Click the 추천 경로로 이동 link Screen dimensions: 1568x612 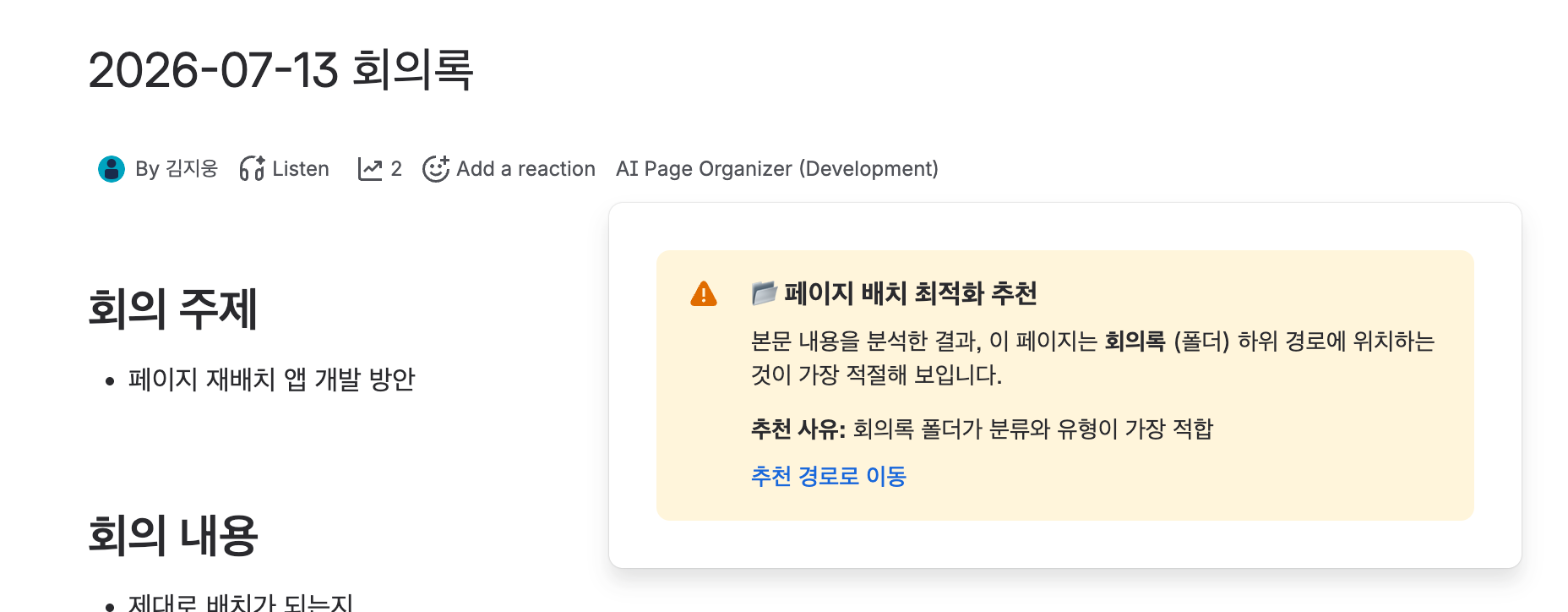tap(828, 476)
